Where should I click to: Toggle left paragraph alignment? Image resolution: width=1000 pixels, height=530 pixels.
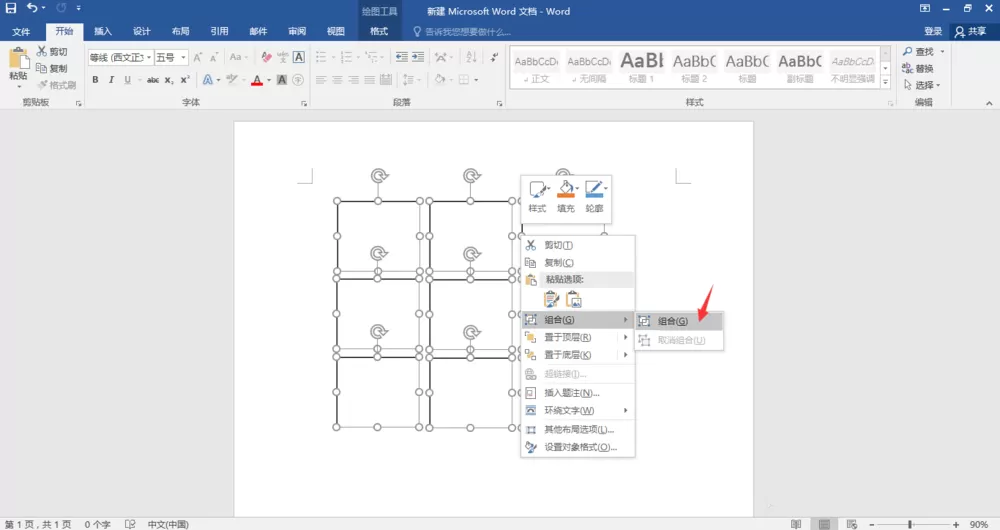coord(321,80)
